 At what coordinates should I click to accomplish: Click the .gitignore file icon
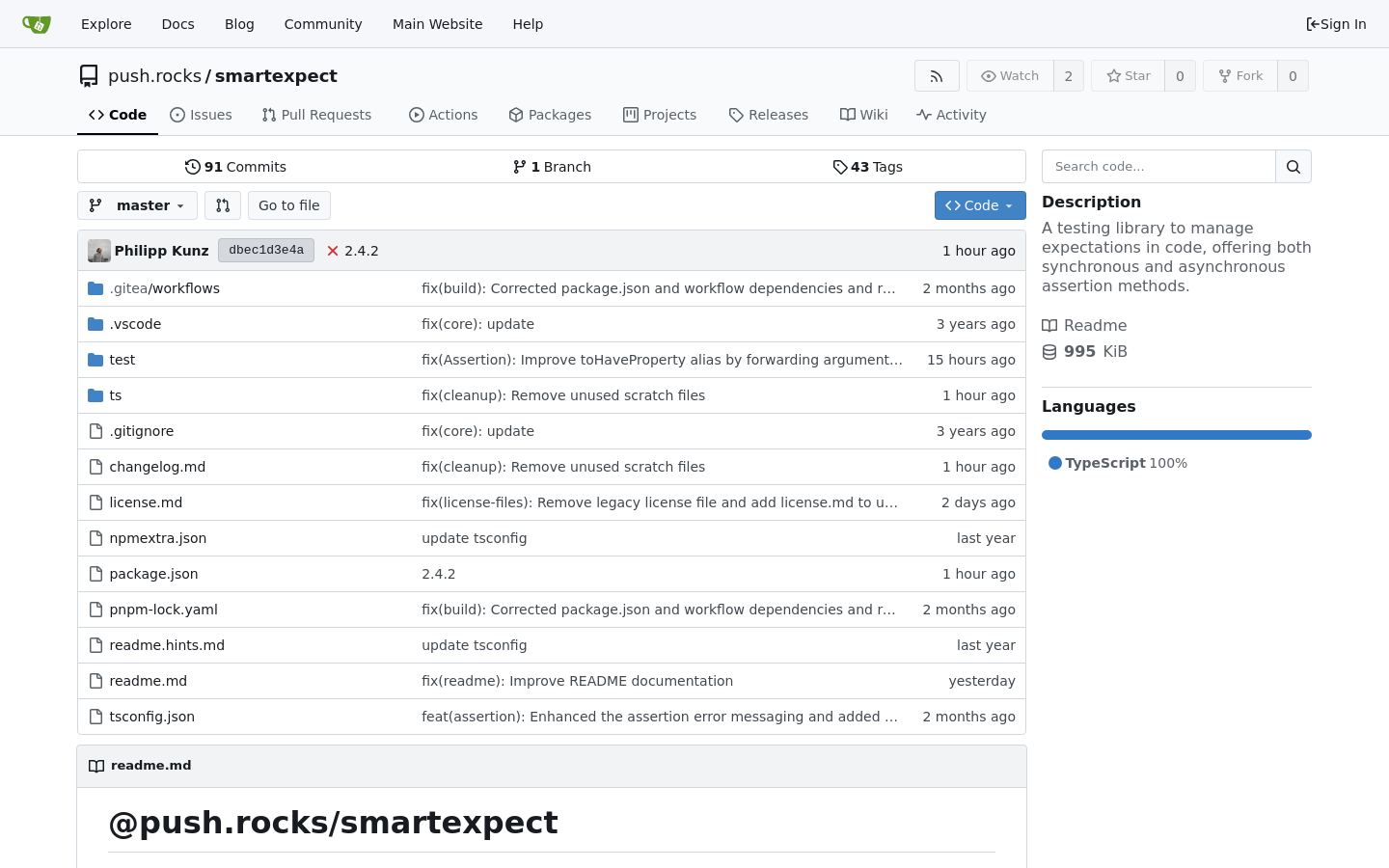95,431
